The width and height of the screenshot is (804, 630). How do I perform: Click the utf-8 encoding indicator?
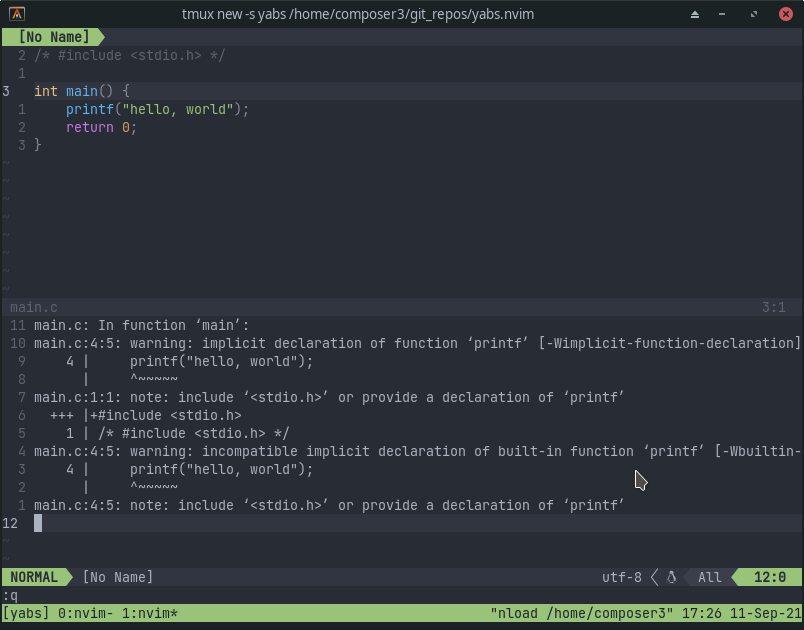point(621,577)
